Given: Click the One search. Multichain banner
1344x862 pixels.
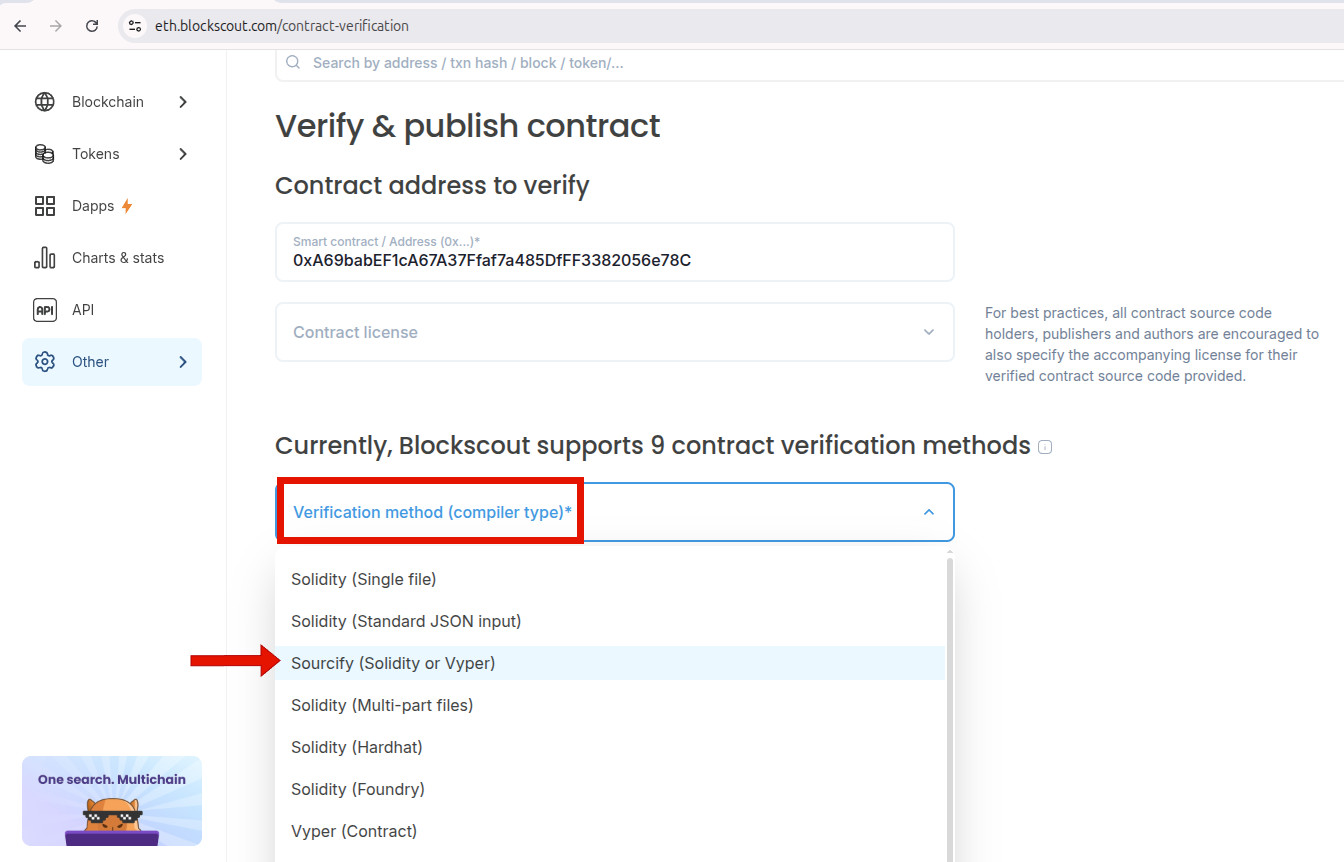Looking at the screenshot, I should (x=112, y=801).
